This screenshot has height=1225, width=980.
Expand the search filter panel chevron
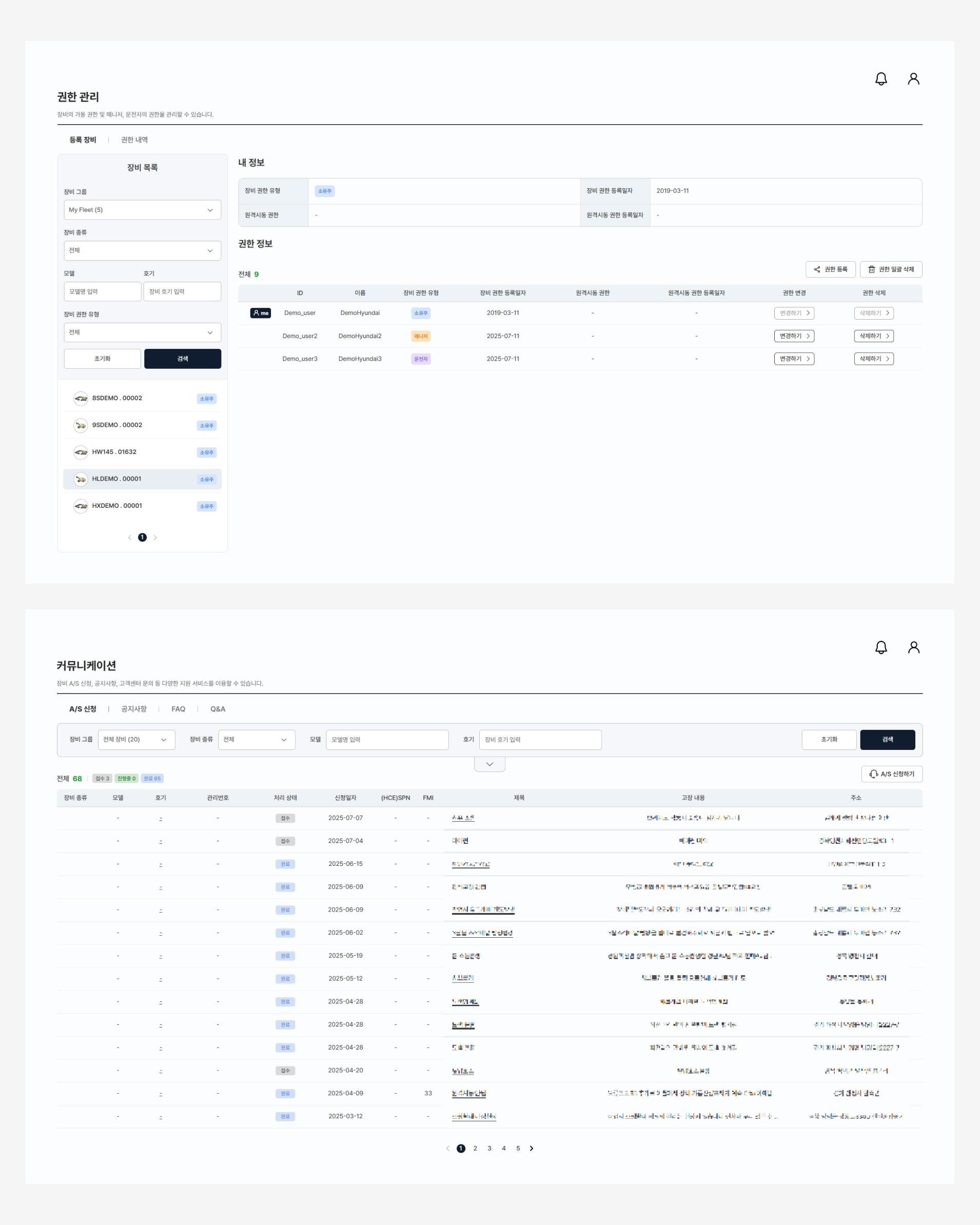[x=489, y=764]
